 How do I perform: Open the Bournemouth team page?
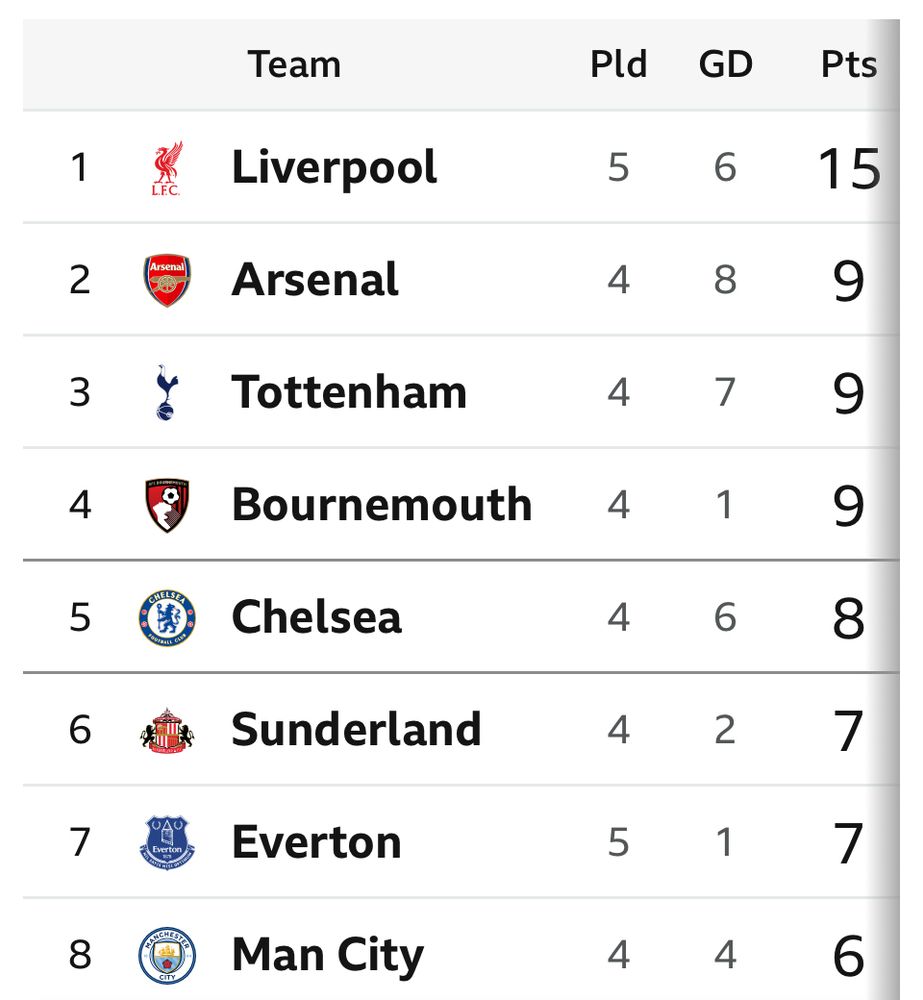click(381, 505)
